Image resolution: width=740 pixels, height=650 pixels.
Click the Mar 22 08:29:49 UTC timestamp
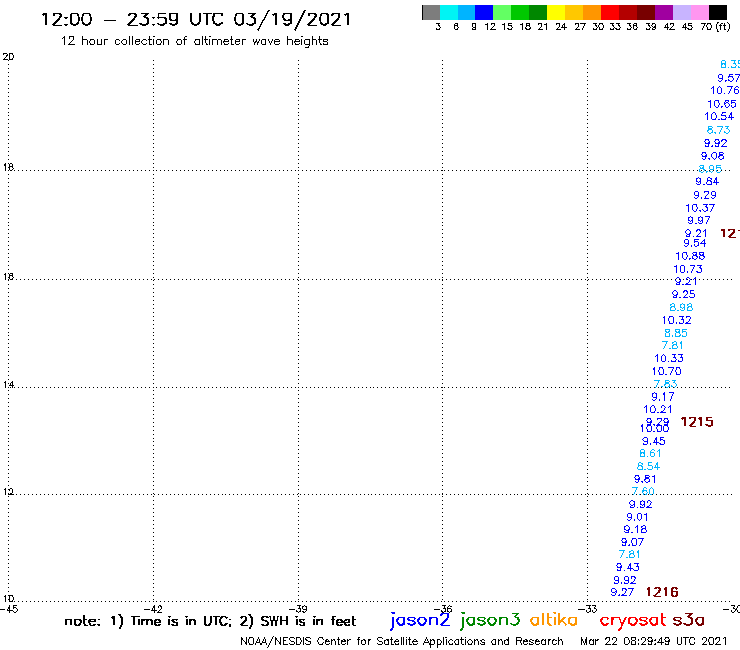coord(653,641)
